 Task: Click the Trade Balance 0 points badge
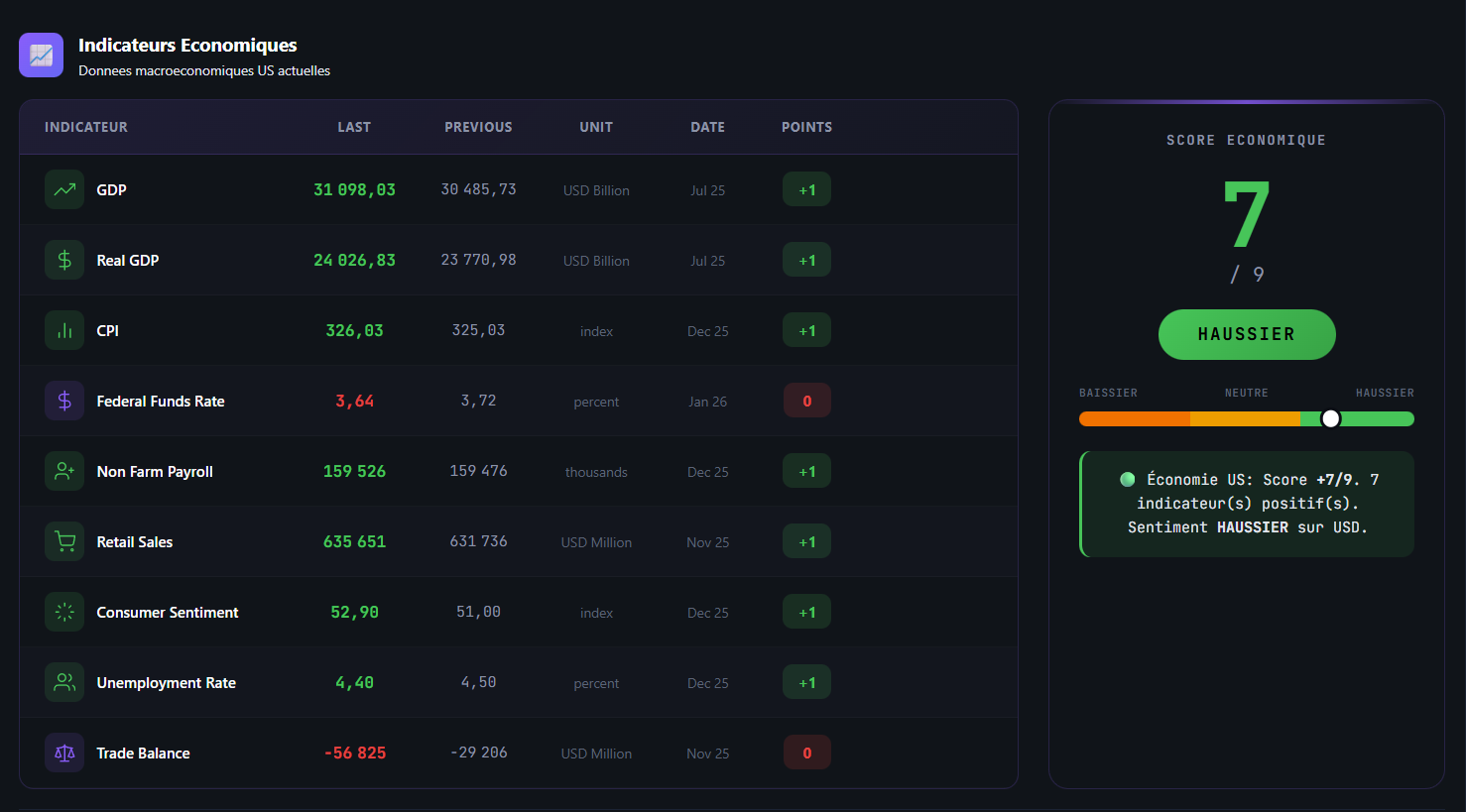[806, 754]
